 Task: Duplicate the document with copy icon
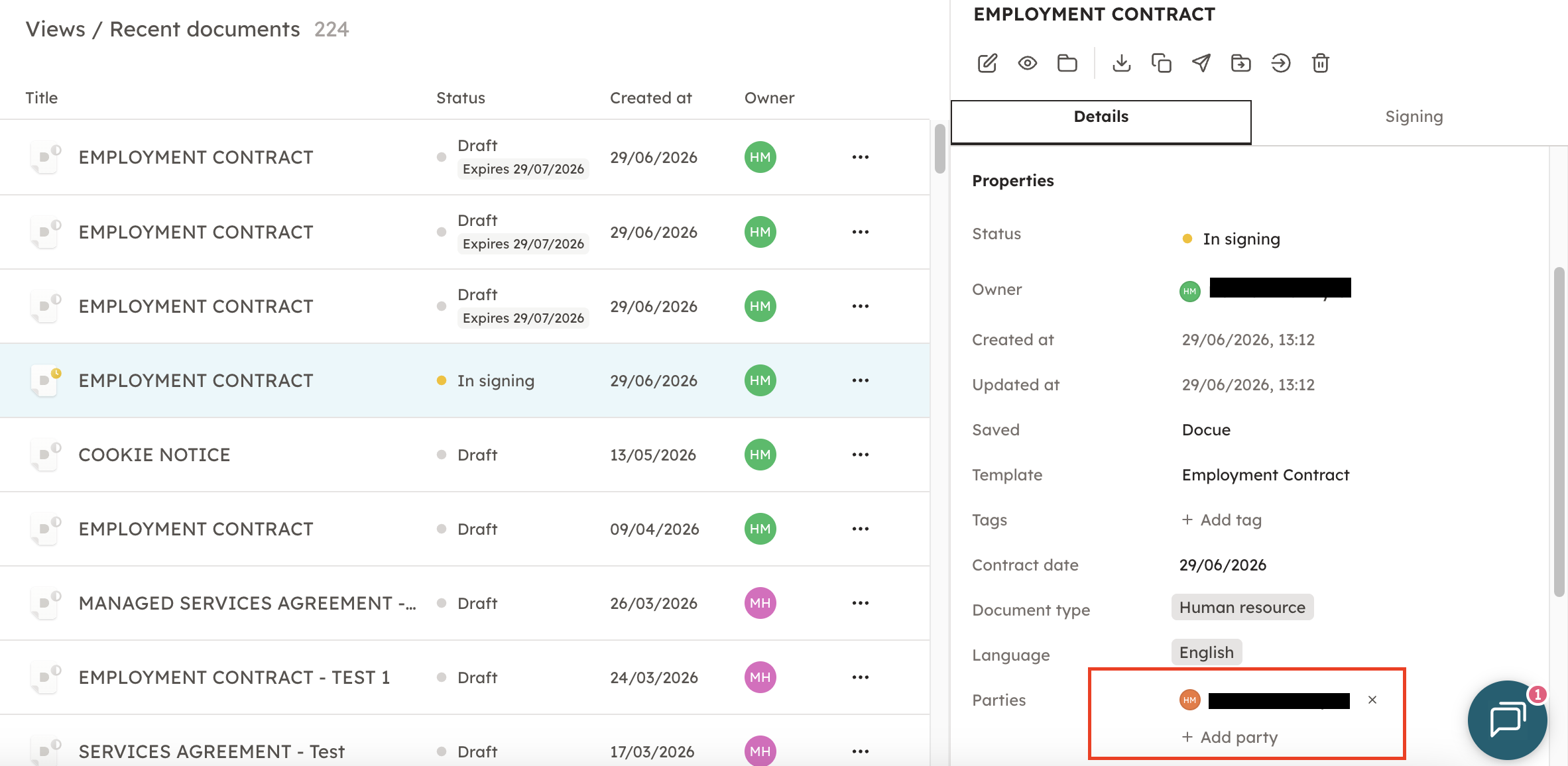click(x=1162, y=63)
